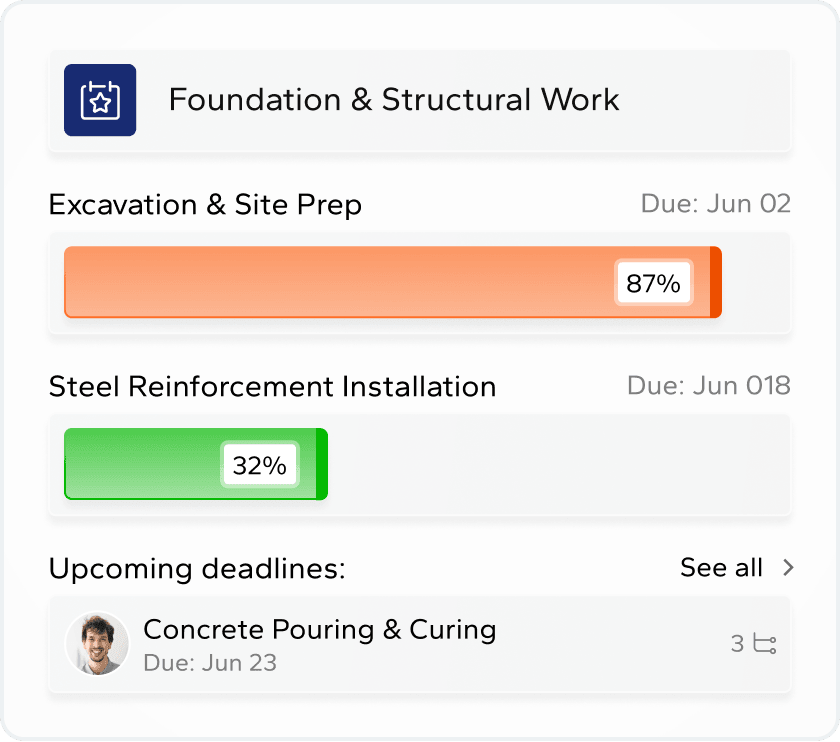Screen dimensions: 840x742
Task: Open the Concrete Pouring & Curing task
Action: [320, 630]
